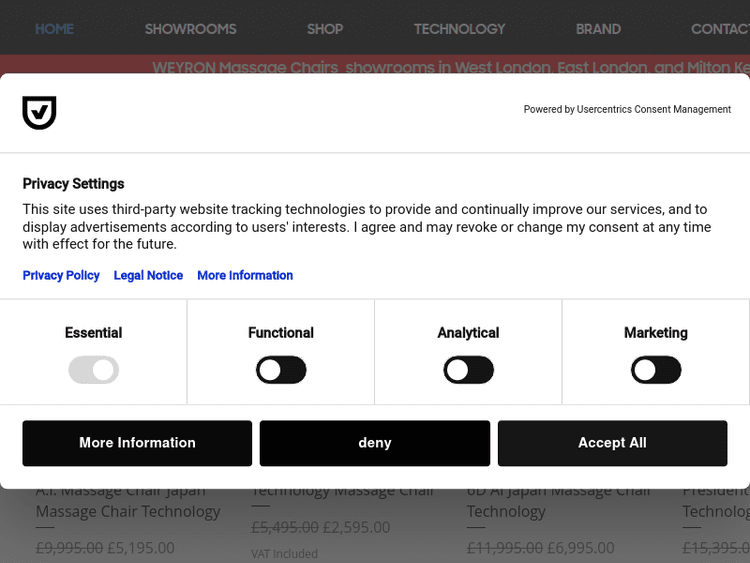Click the Usercentrics shield logo icon
Screen dimensions: 750x563
pyautogui.click(x=39, y=113)
